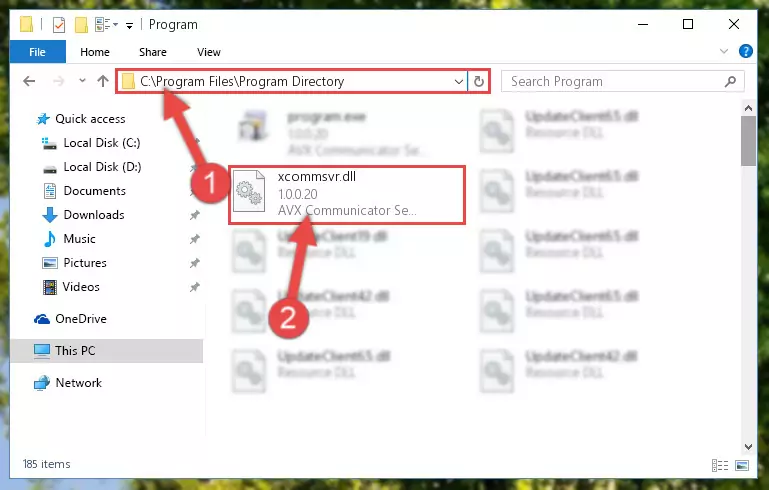Open the address bar history dropdown
Image resolution: width=769 pixels, height=490 pixels.
coord(459,81)
